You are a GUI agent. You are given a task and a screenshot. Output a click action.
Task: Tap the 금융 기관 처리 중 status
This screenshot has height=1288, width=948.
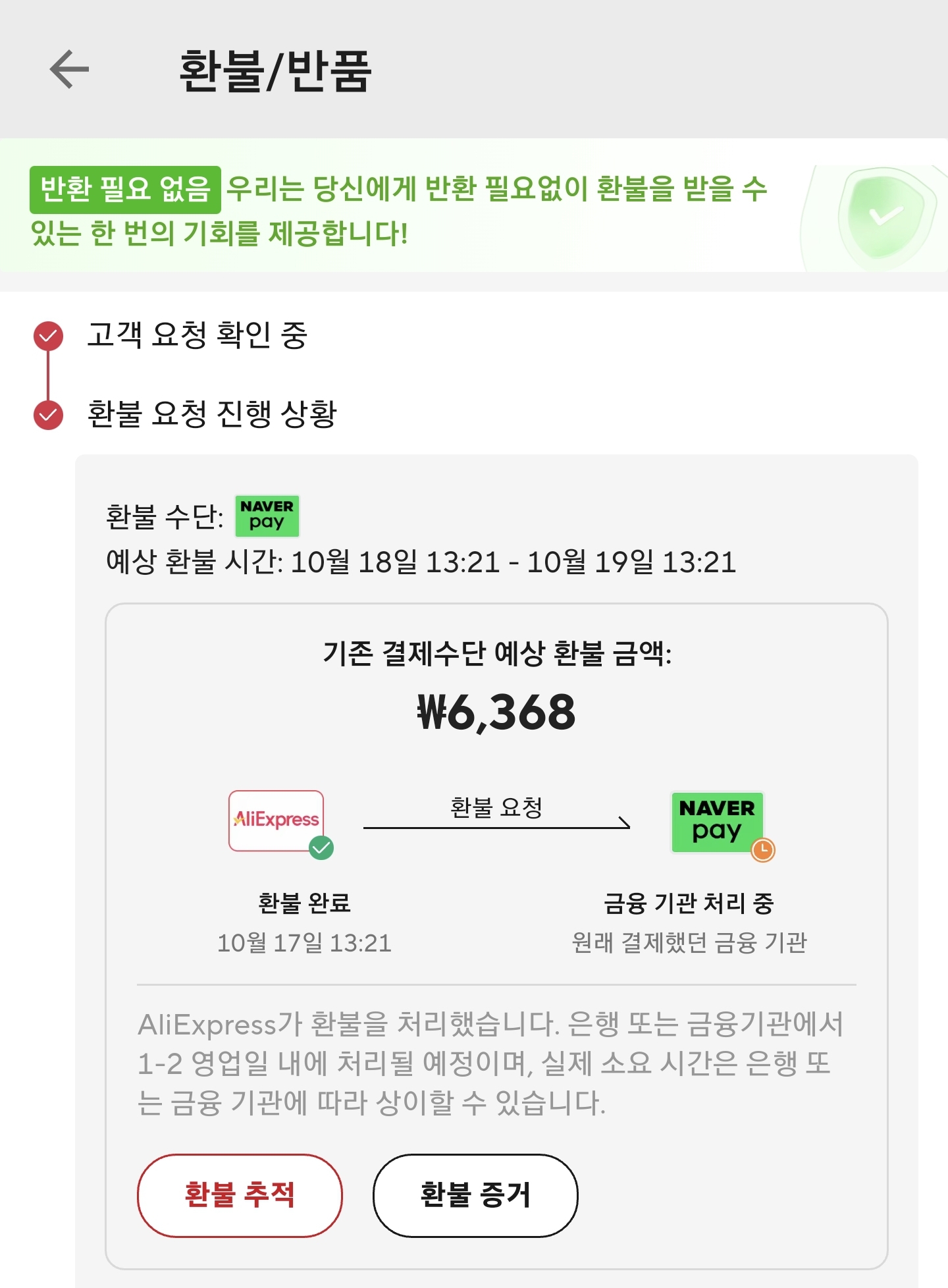click(689, 903)
